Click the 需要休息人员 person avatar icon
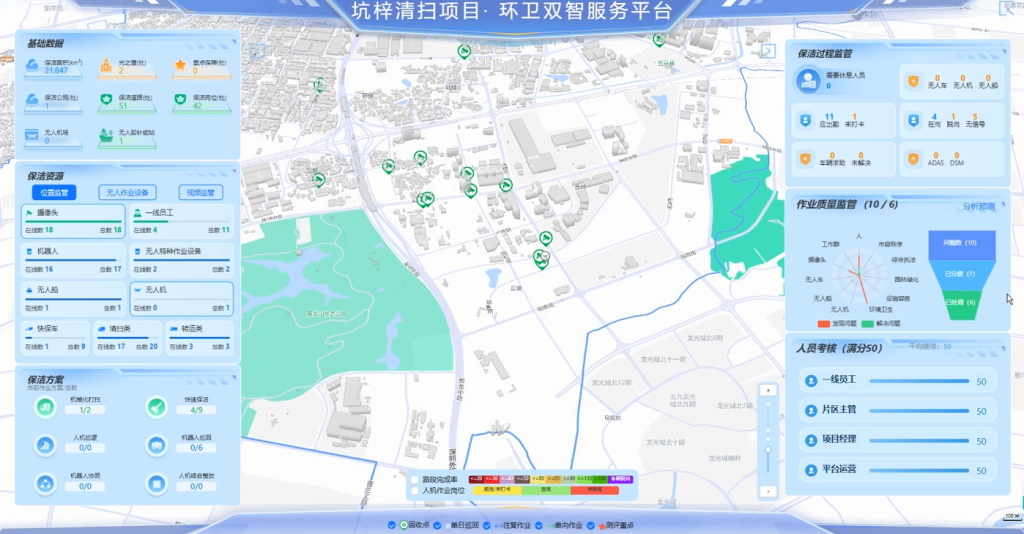This screenshot has width=1024, height=534. pos(808,80)
